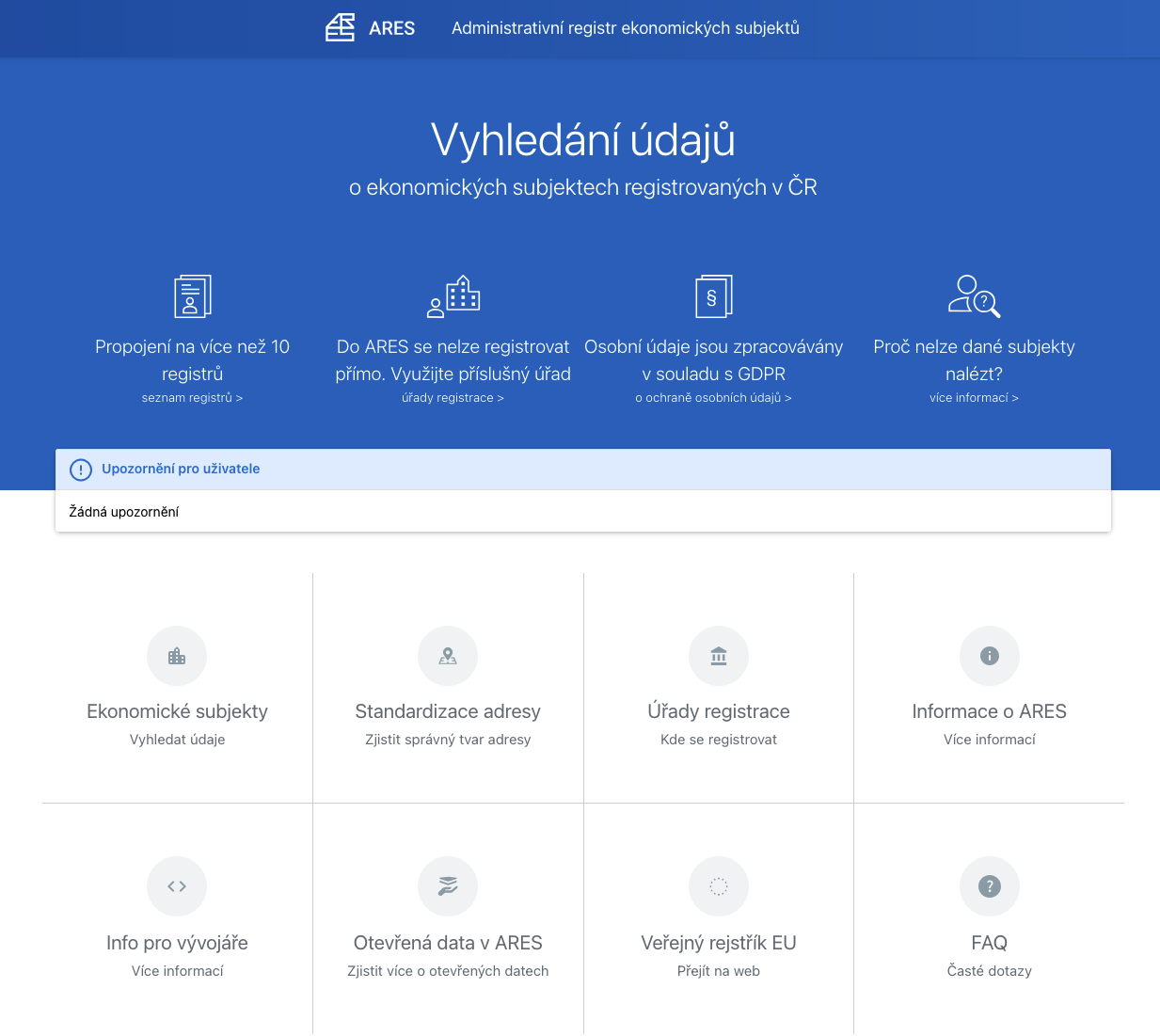
Task: Follow the 'seznam registrů >' link
Action: pos(192,398)
